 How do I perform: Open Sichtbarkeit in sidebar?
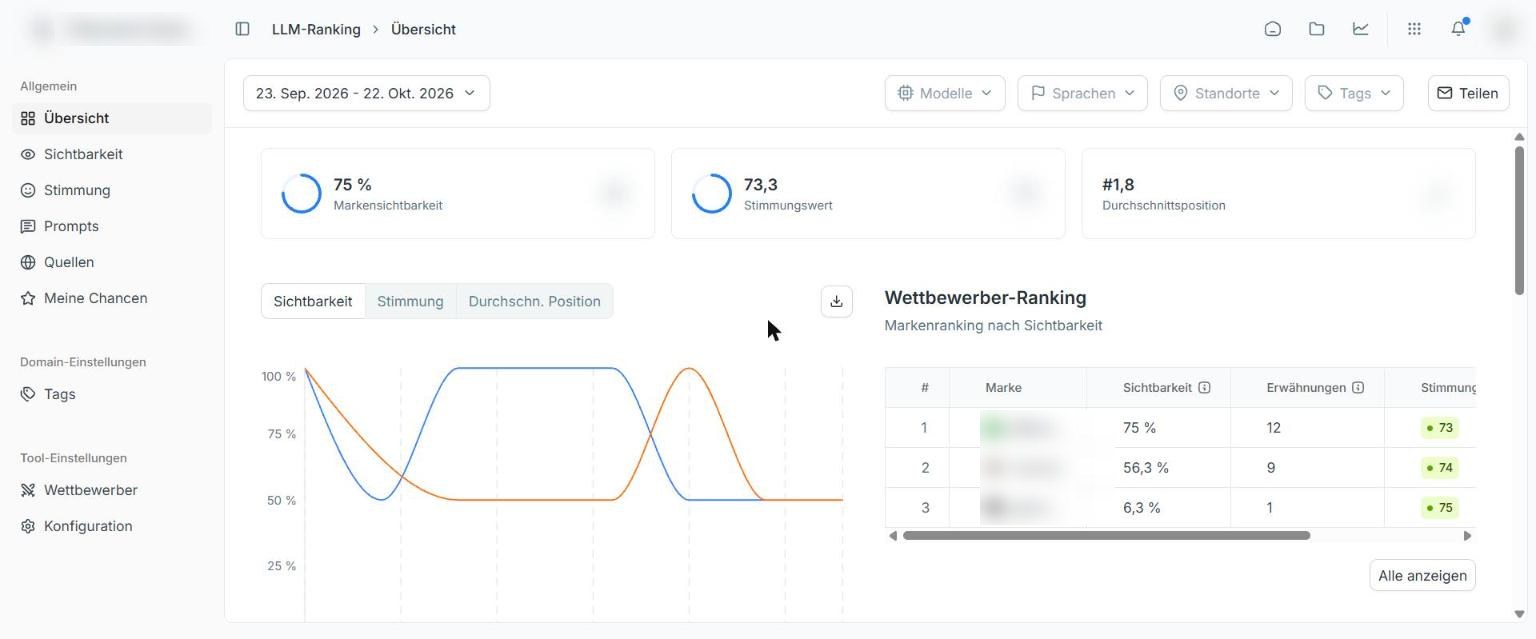[x=112, y=154]
